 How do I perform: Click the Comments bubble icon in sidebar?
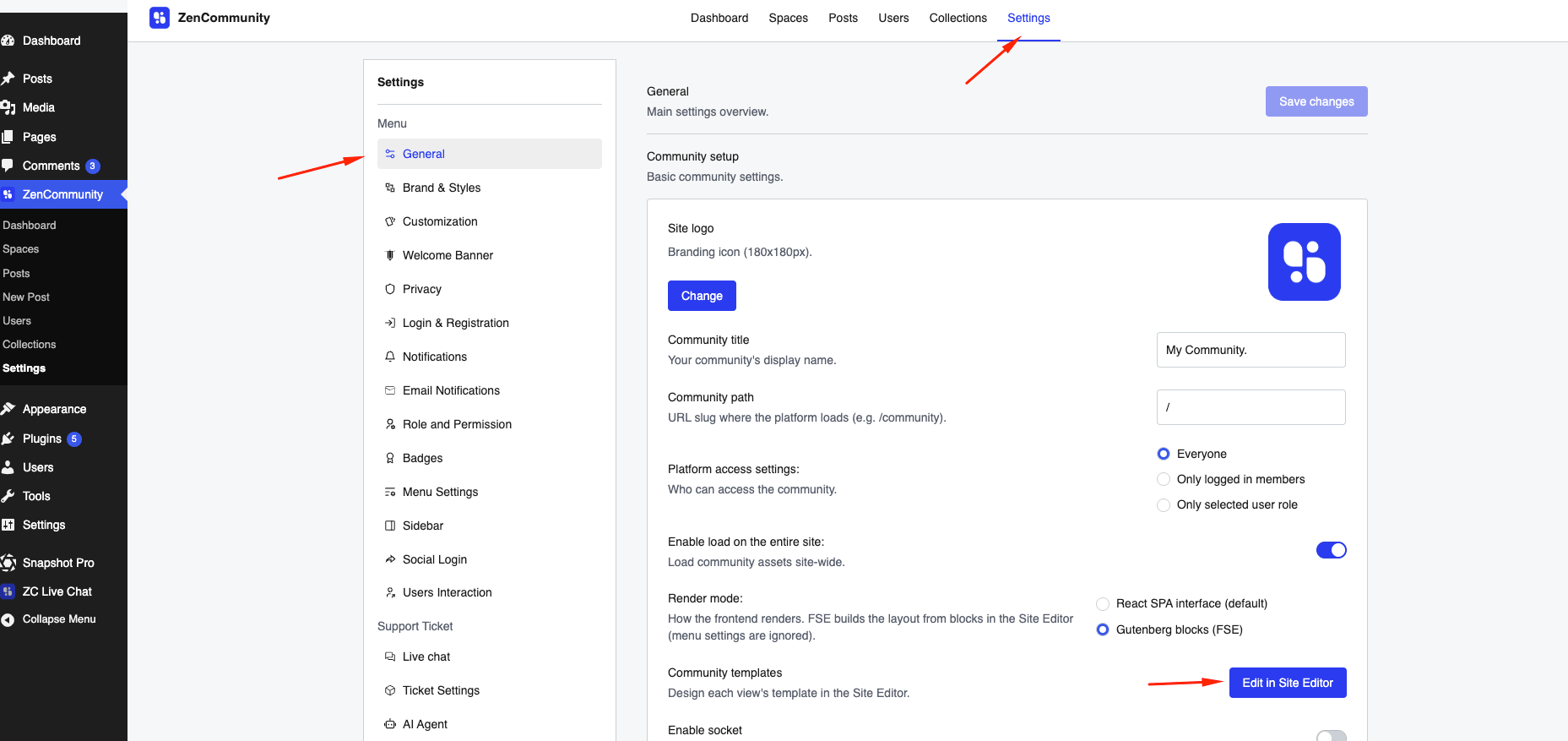coord(8,166)
